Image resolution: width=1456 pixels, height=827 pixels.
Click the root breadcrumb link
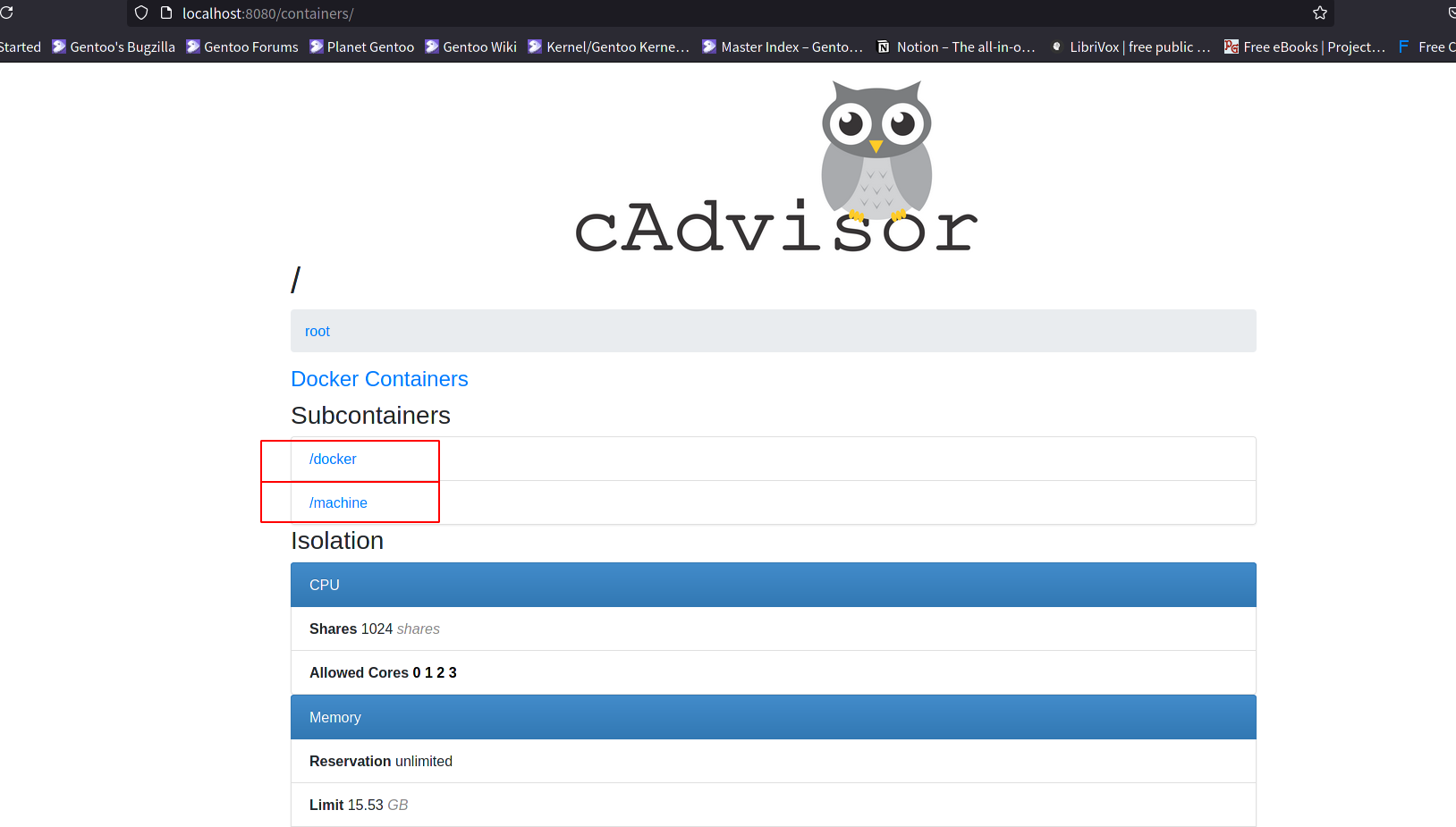click(x=317, y=331)
